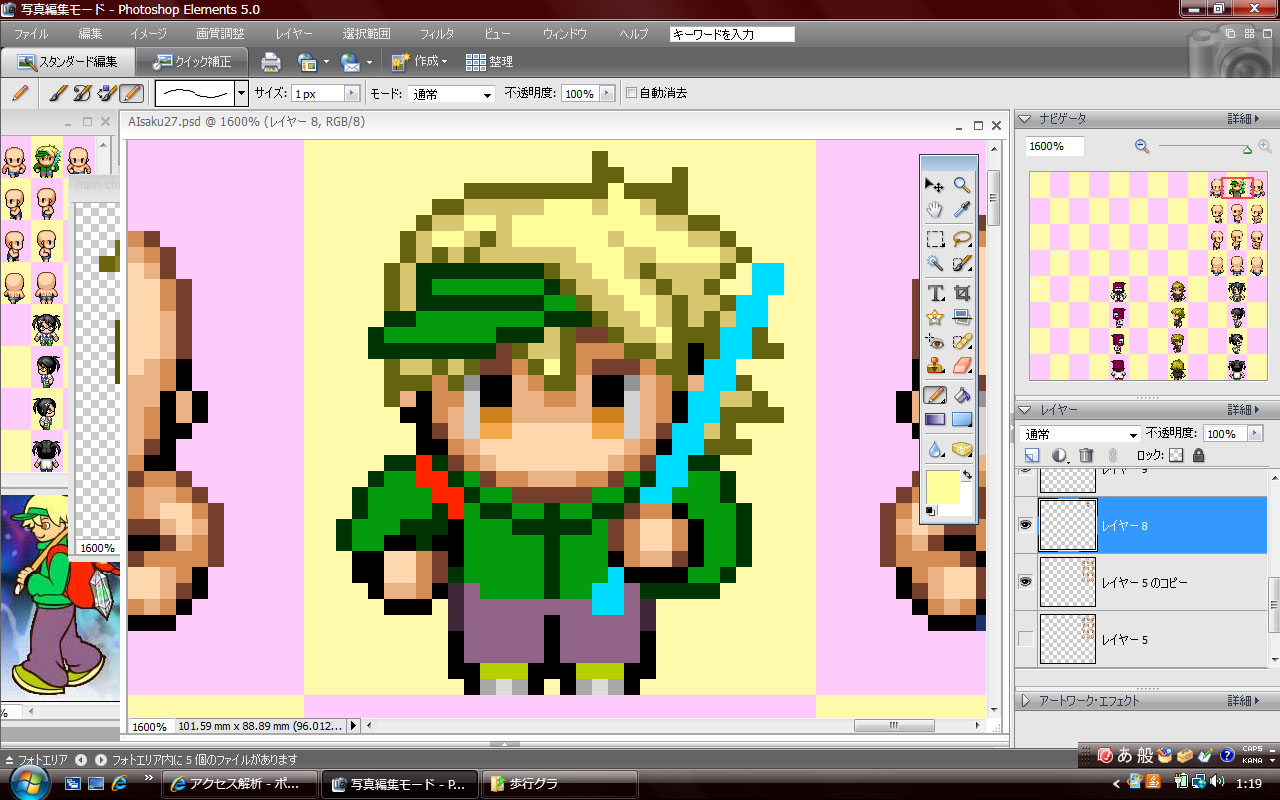Choose the Impressionist Brush in options bar
Screen dimensions: 1280x800
(x=82, y=93)
